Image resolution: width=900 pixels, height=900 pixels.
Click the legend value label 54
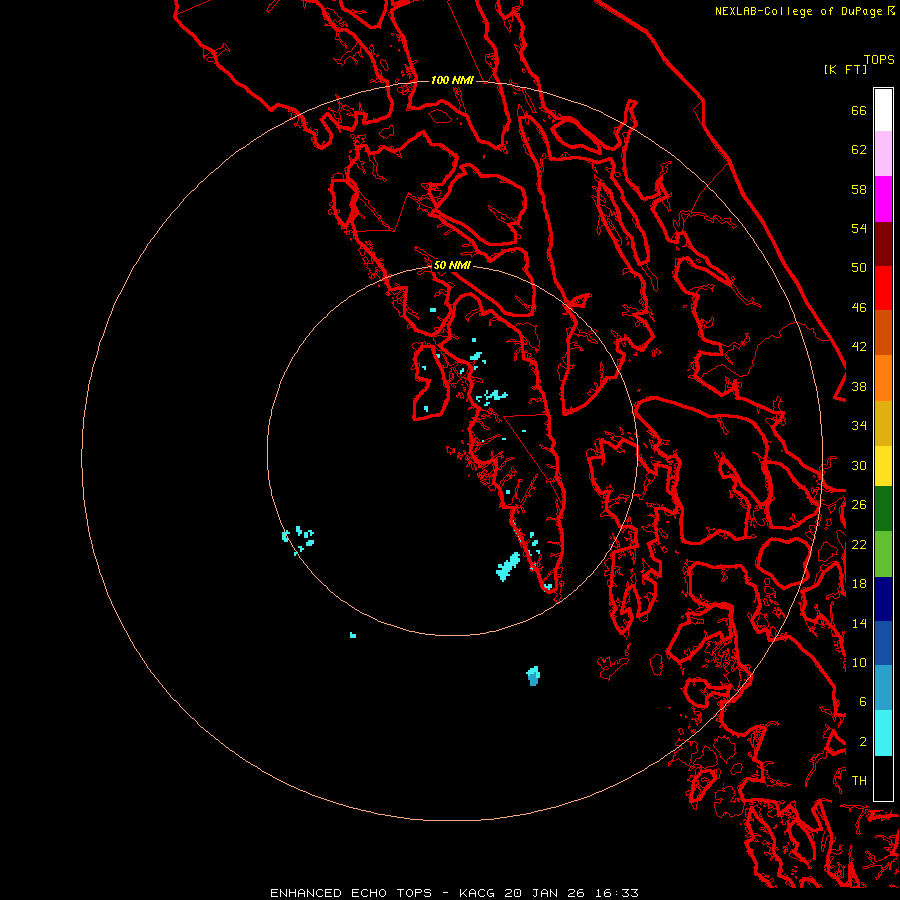pos(859,228)
